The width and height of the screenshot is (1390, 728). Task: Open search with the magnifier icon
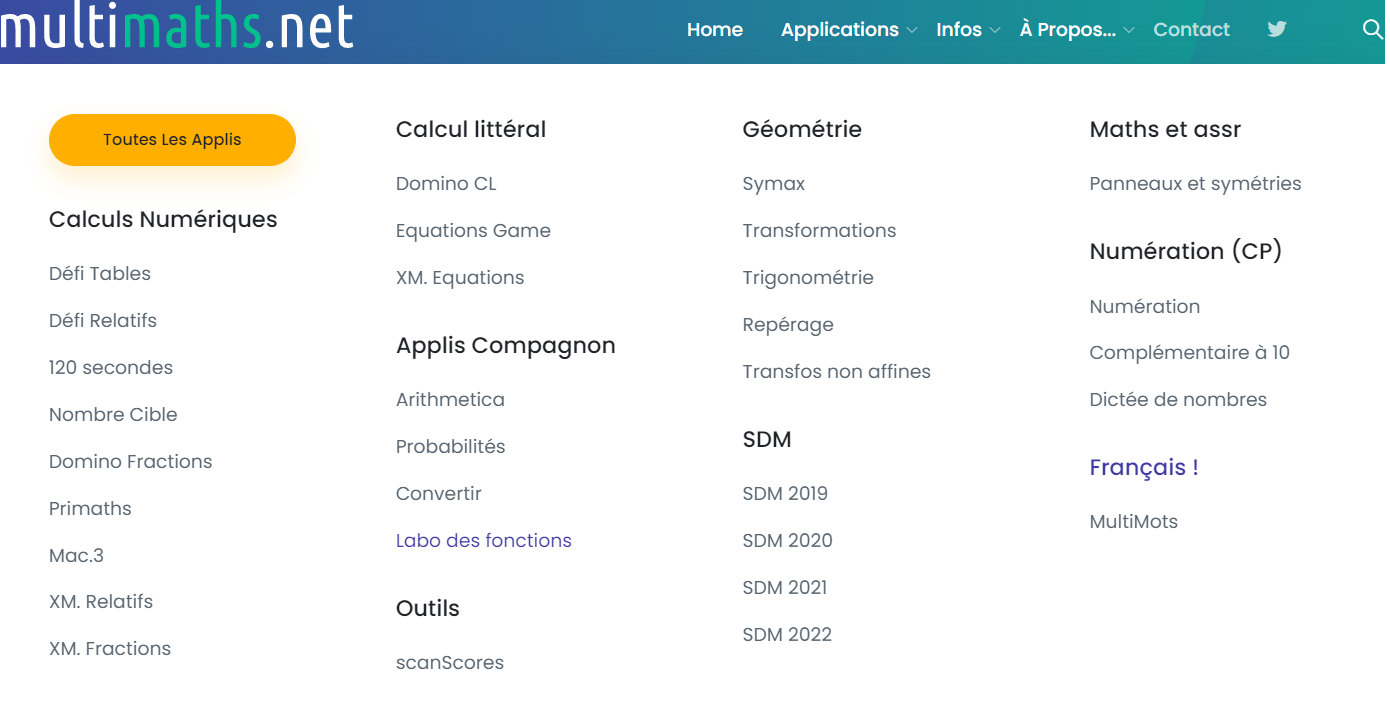pos(1372,29)
